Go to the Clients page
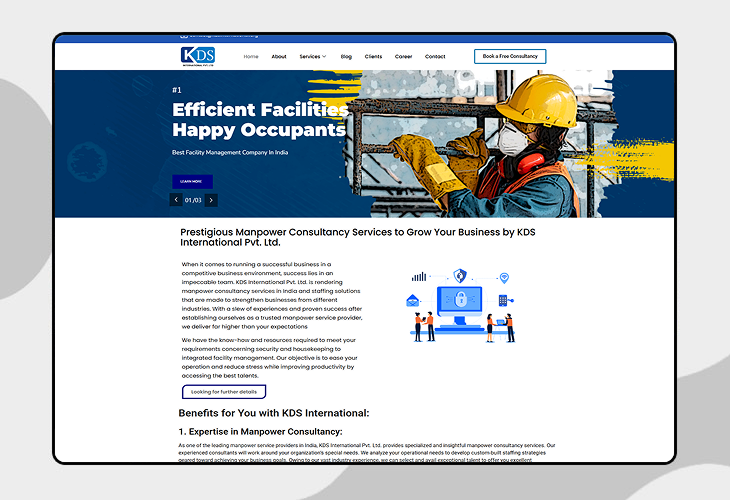The height and width of the screenshot is (500, 730). (x=373, y=57)
